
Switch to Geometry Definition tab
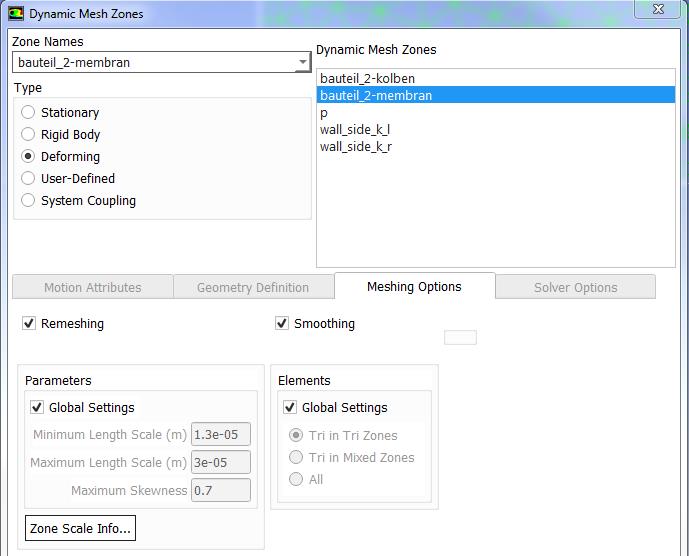click(254, 287)
